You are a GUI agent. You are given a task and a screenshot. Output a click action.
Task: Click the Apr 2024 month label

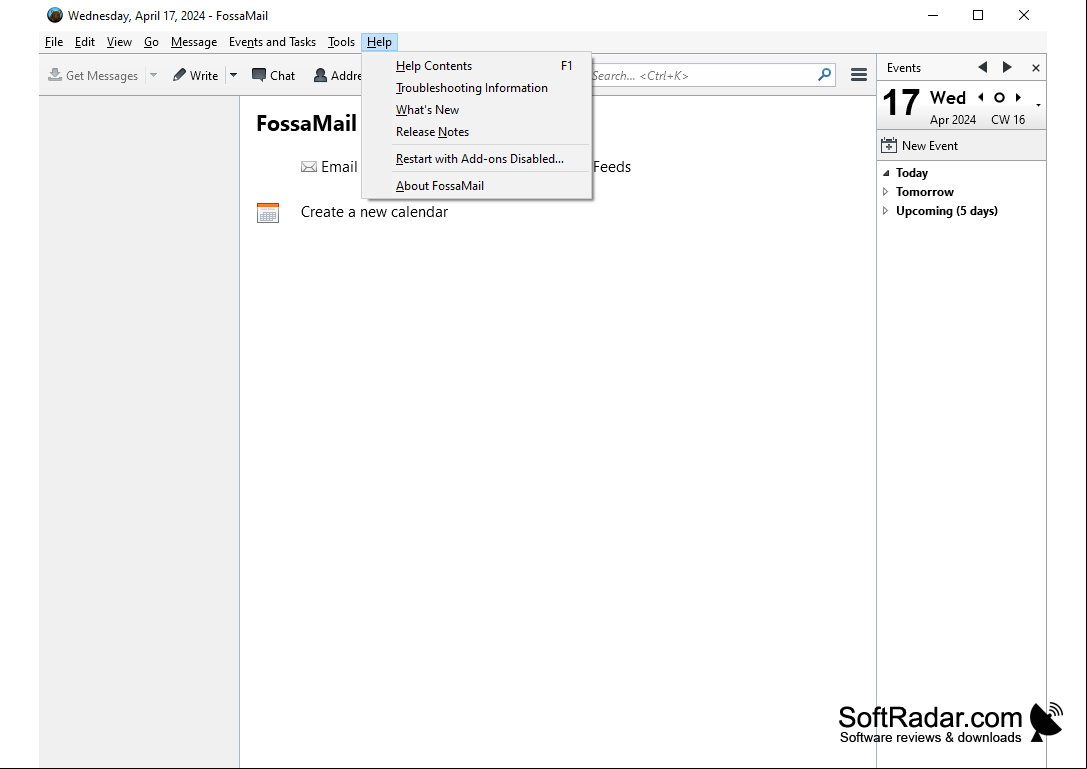pyautogui.click(x=953, y=120)
